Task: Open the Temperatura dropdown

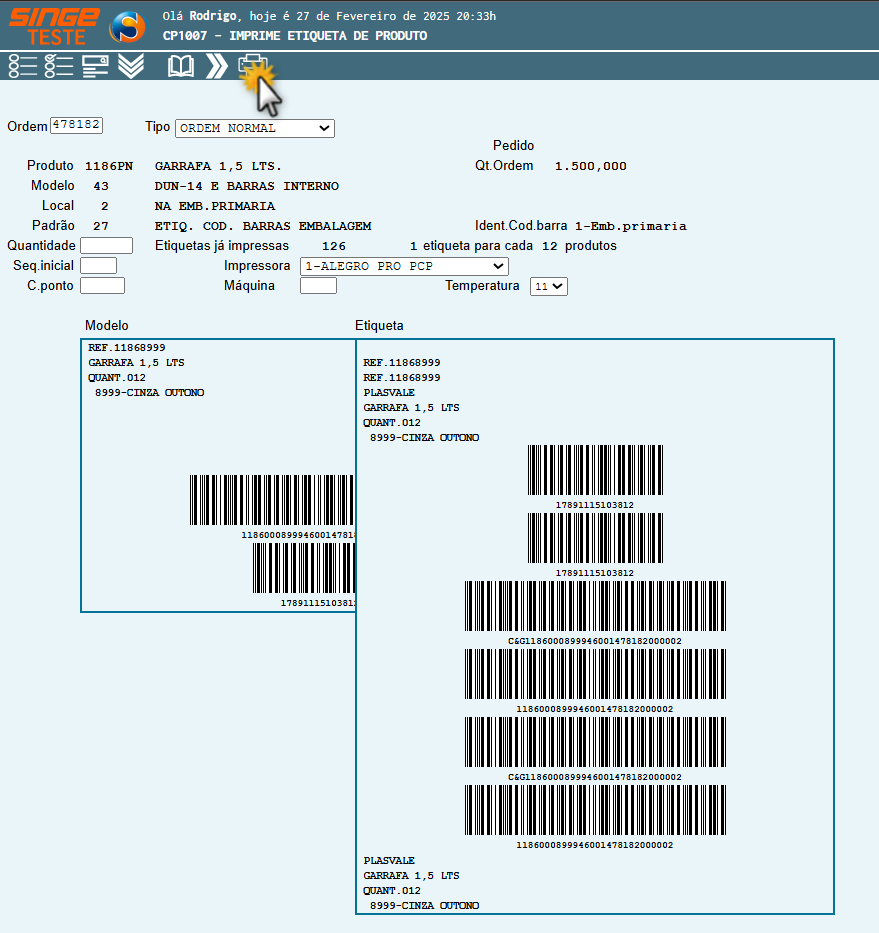Action: coord(548,286)
